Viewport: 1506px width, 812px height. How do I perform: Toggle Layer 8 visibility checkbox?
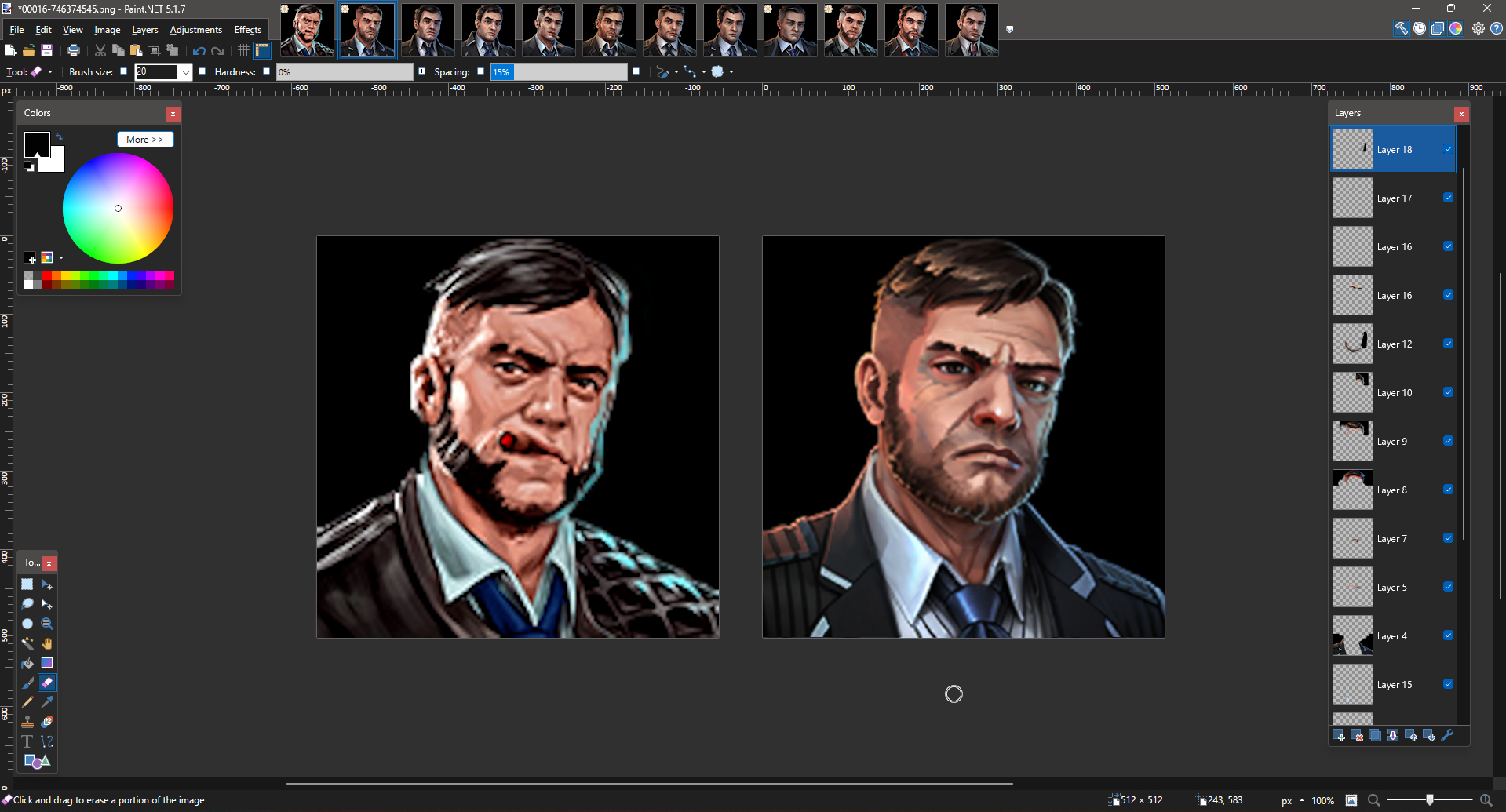click(x=1448, y=490)
